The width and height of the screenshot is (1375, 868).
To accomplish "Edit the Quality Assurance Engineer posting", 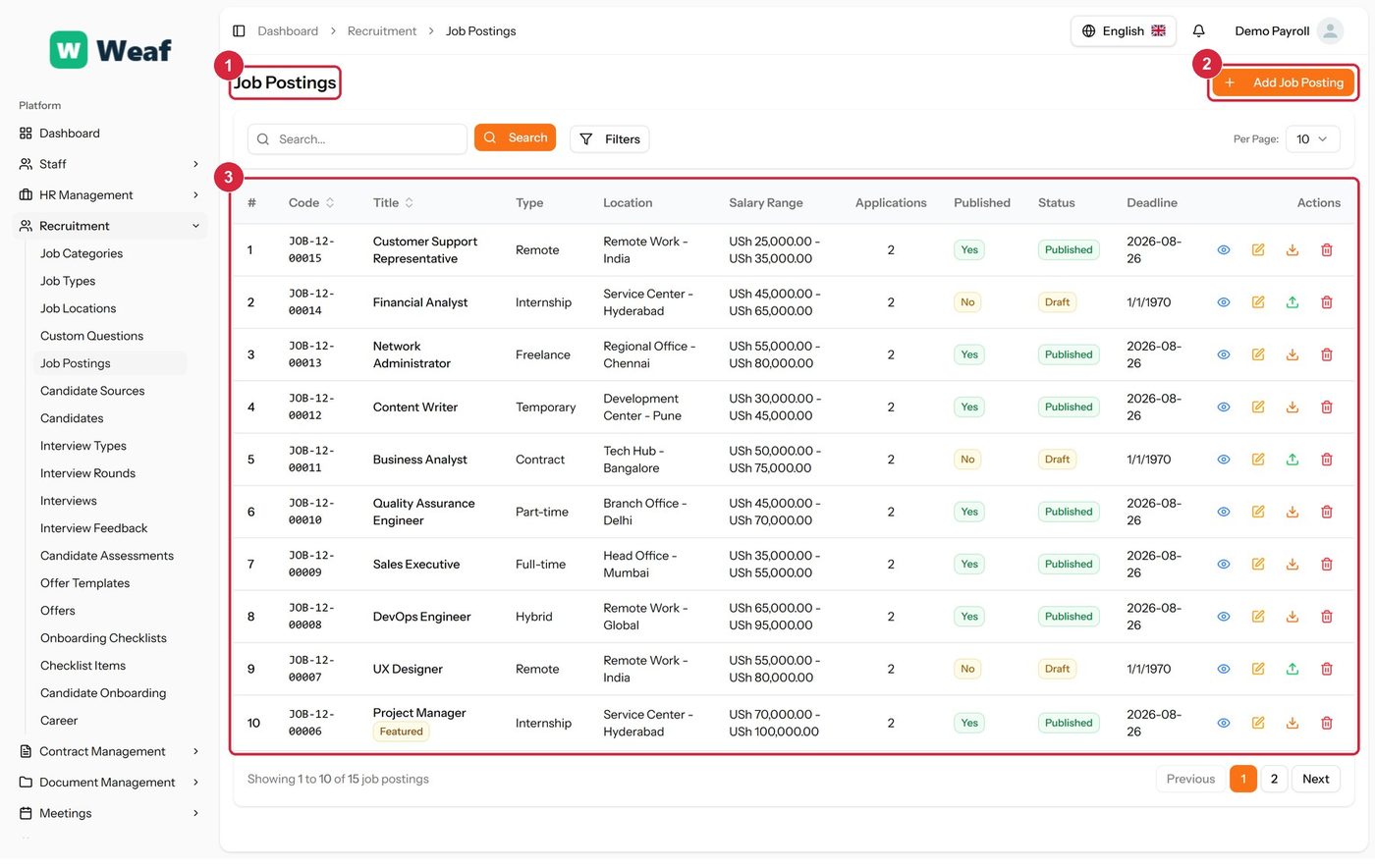I will click(x=1258, y=512).
